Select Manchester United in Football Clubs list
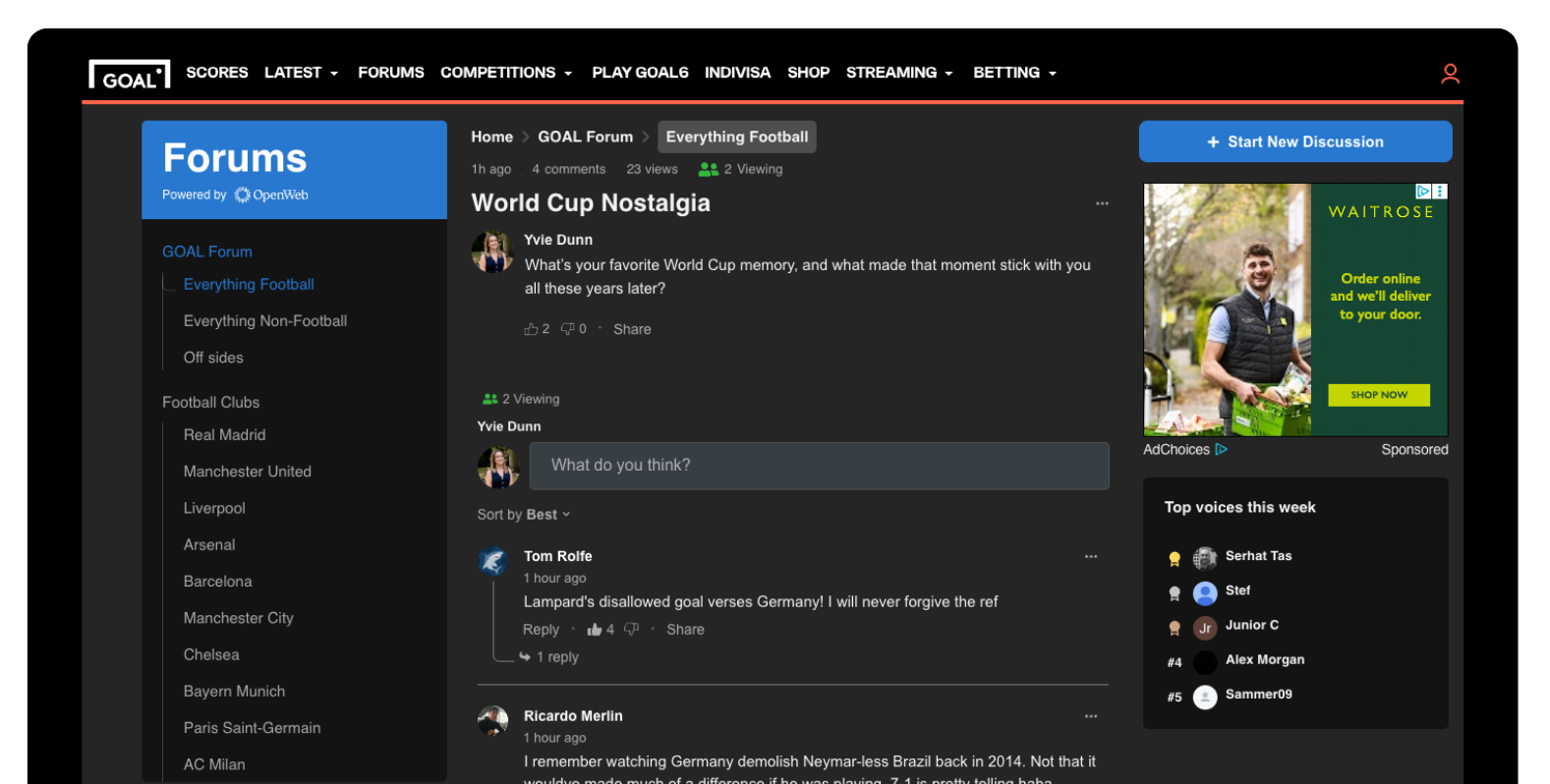The image size is (1550, 784). coord(247,472)
